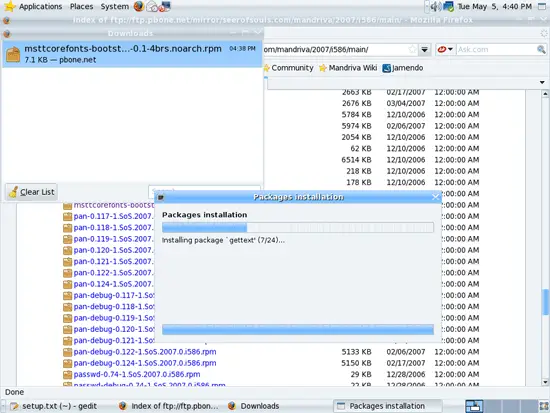Image resolution: width=550 pixels, height=413 pixels.
Task: Open the System menu
Action: pos(114,6)
